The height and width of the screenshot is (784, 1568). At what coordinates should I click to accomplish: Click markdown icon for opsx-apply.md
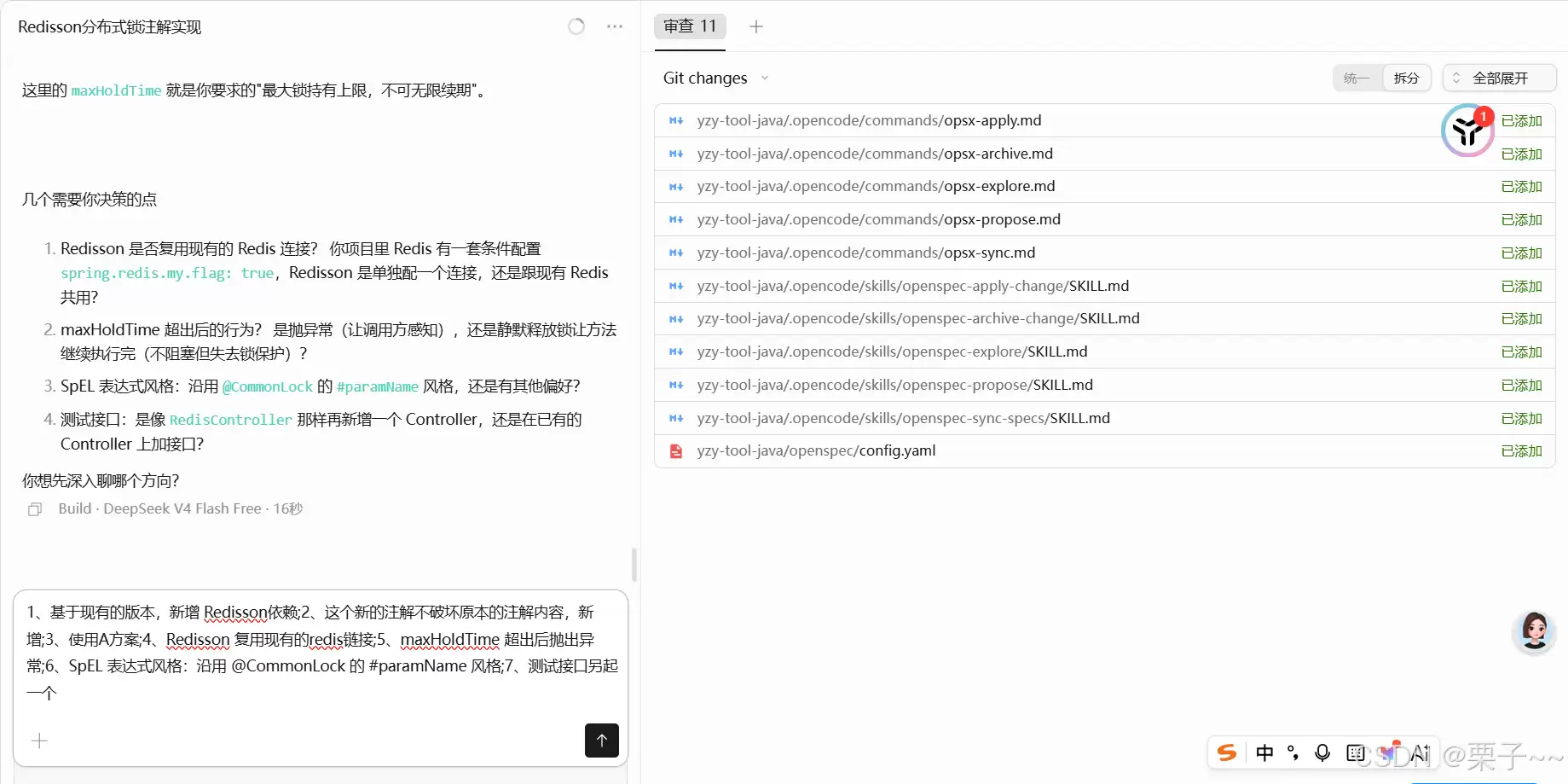(676, 120)
